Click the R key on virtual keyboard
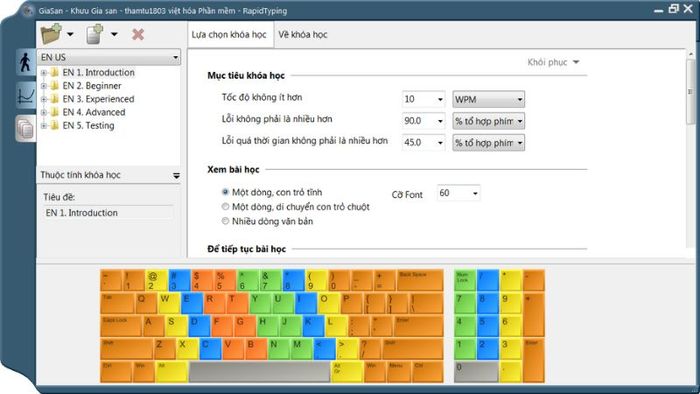The width and height of the screenshot is (700, 394). click(215, 303)
